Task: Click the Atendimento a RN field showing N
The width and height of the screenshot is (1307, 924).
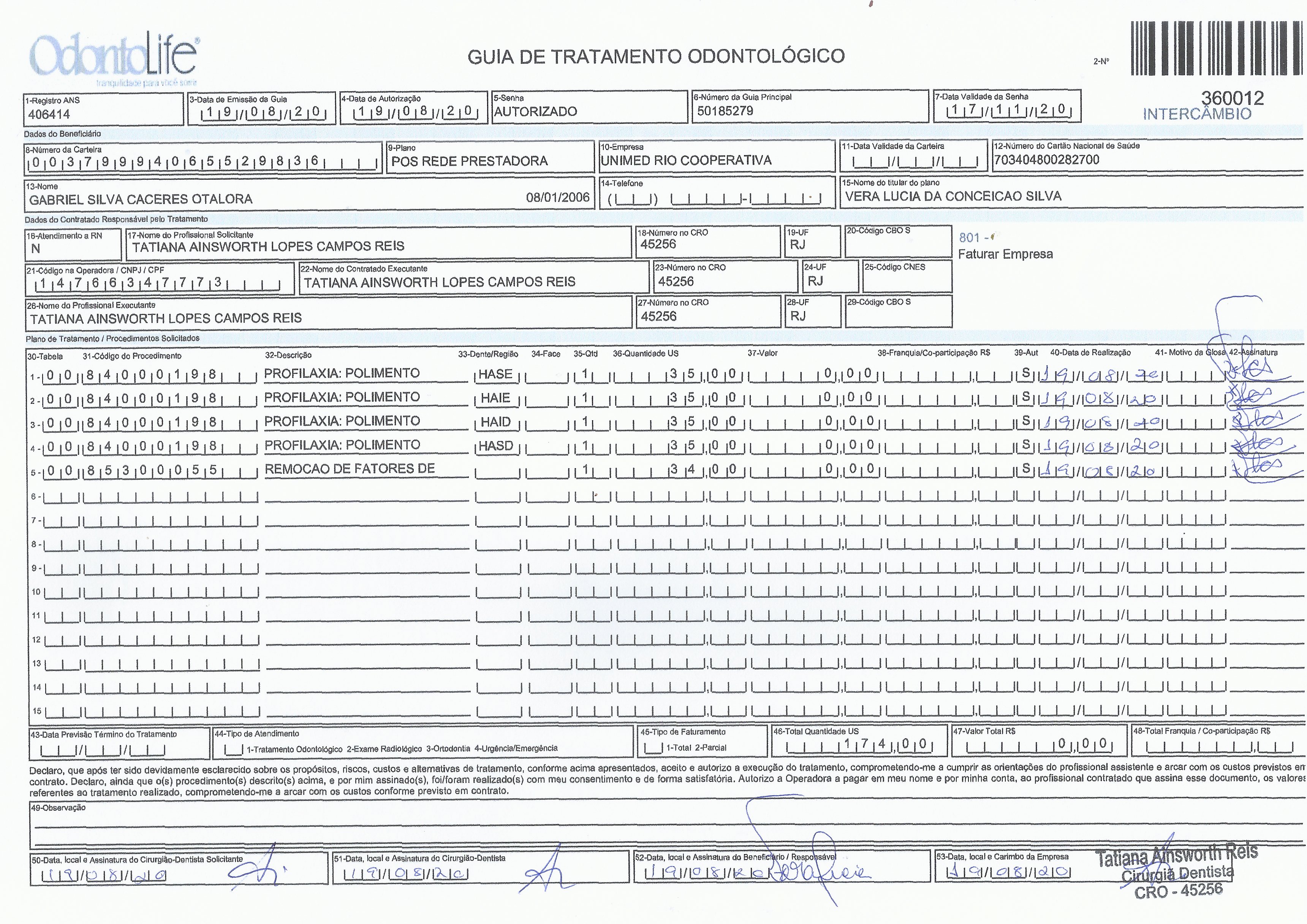Action: click(36, 249)
